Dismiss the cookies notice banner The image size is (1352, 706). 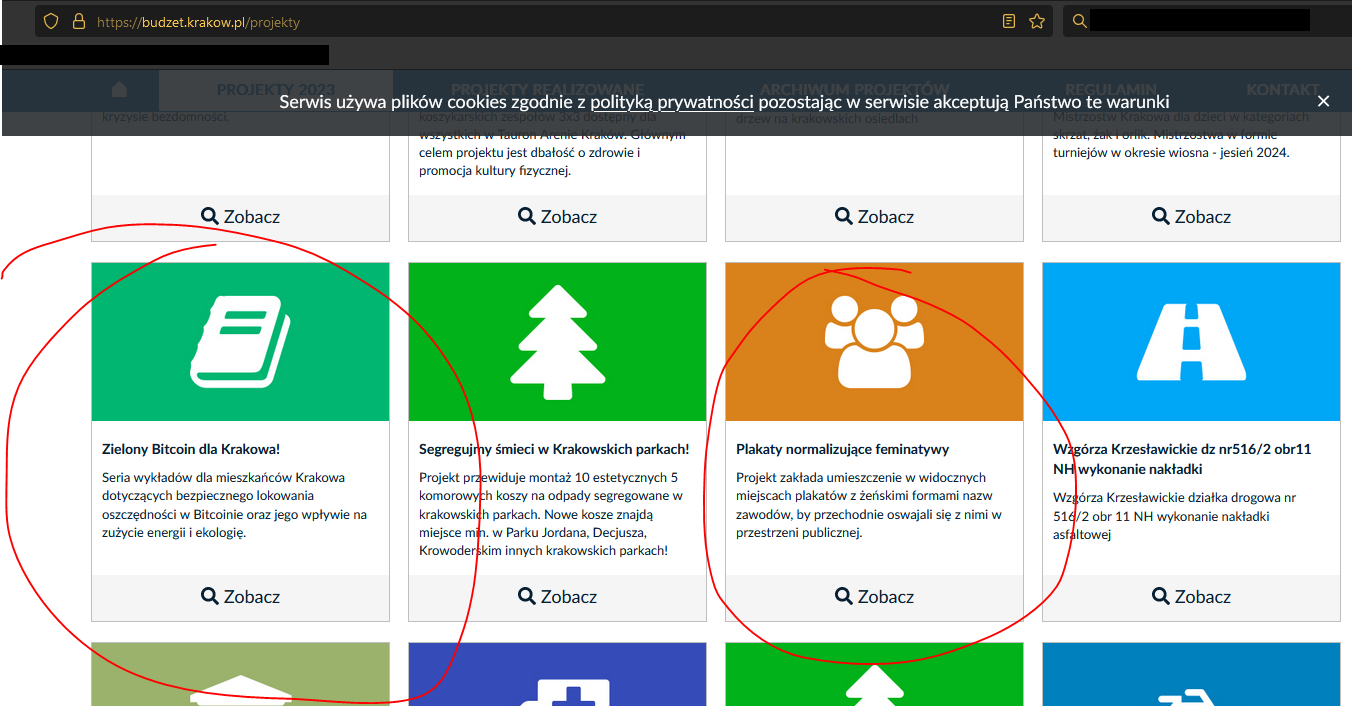click(x=1323, y=101)
